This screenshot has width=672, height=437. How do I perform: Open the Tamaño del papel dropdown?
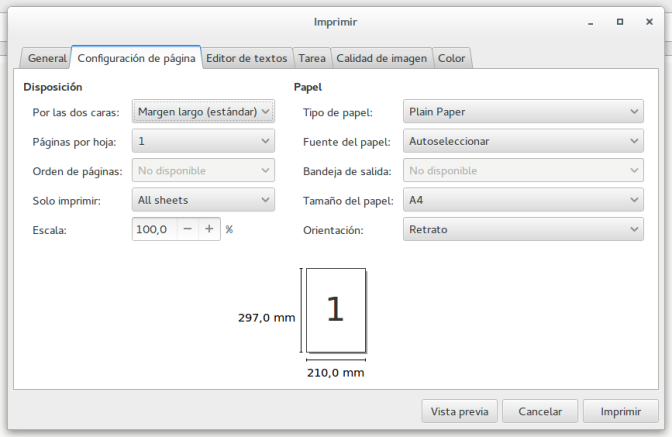click(522, 200)
